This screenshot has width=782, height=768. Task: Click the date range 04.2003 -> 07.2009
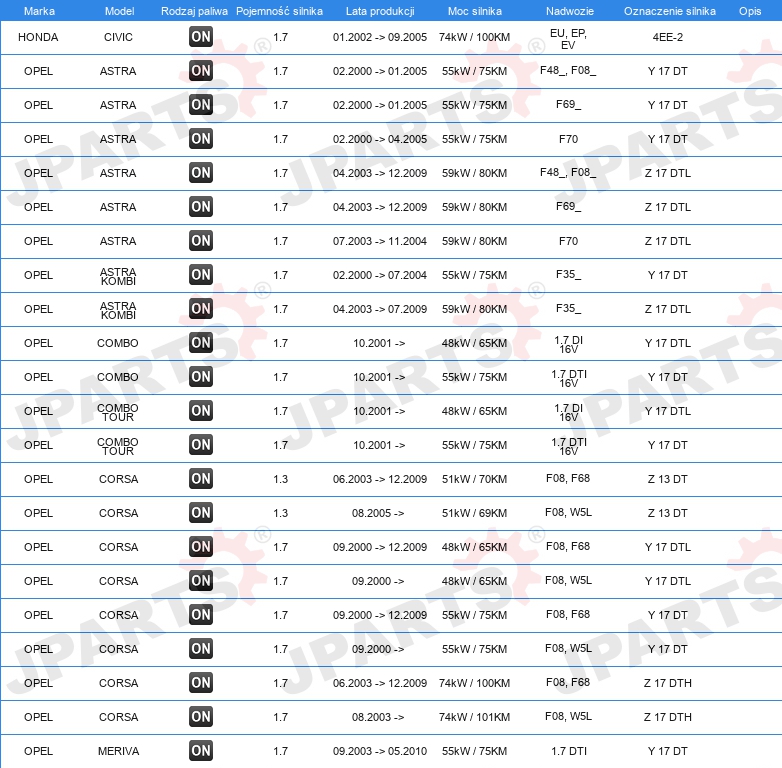click(x=380, y=309)
